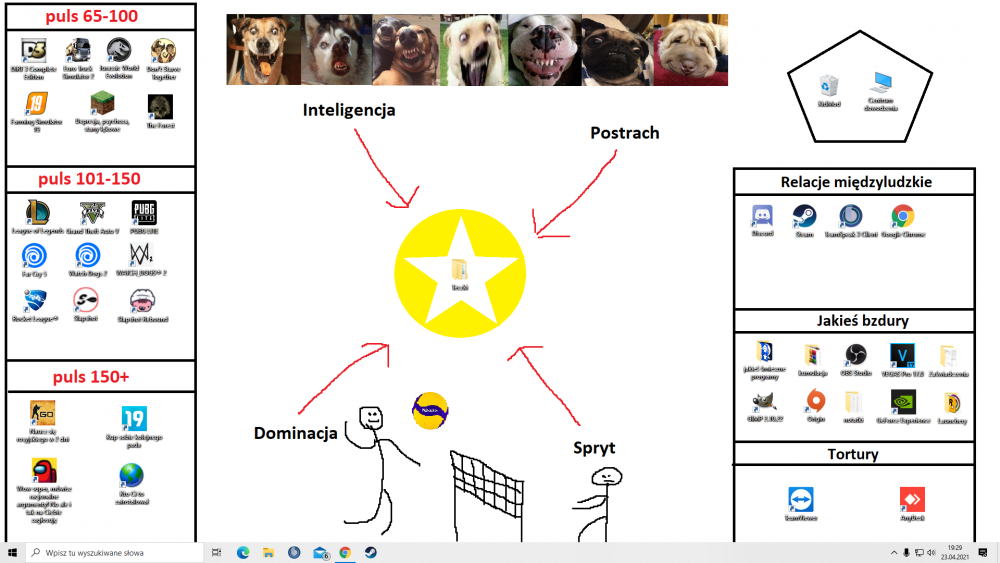The image size is (1000, 563).
Task: Click the PUBG Lite icon
Action: tap(144, 213)
